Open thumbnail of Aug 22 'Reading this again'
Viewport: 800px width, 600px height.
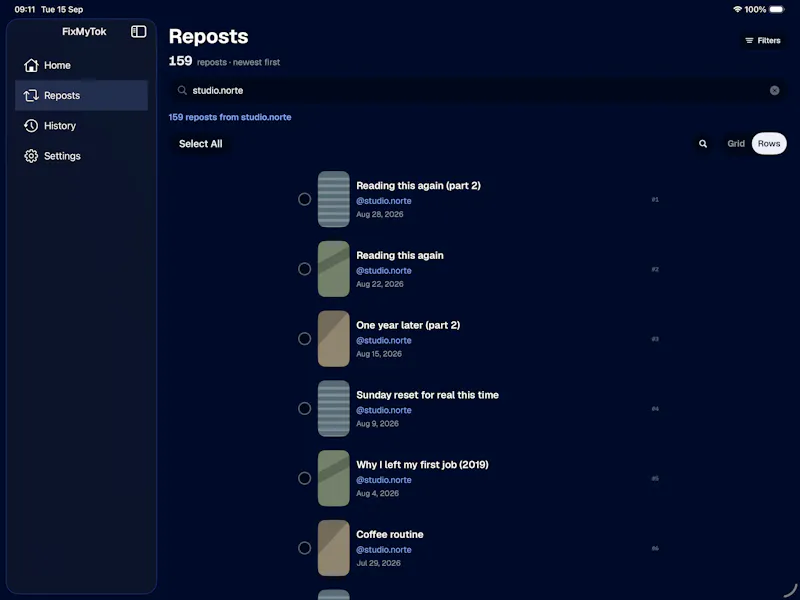click(334, 269)
